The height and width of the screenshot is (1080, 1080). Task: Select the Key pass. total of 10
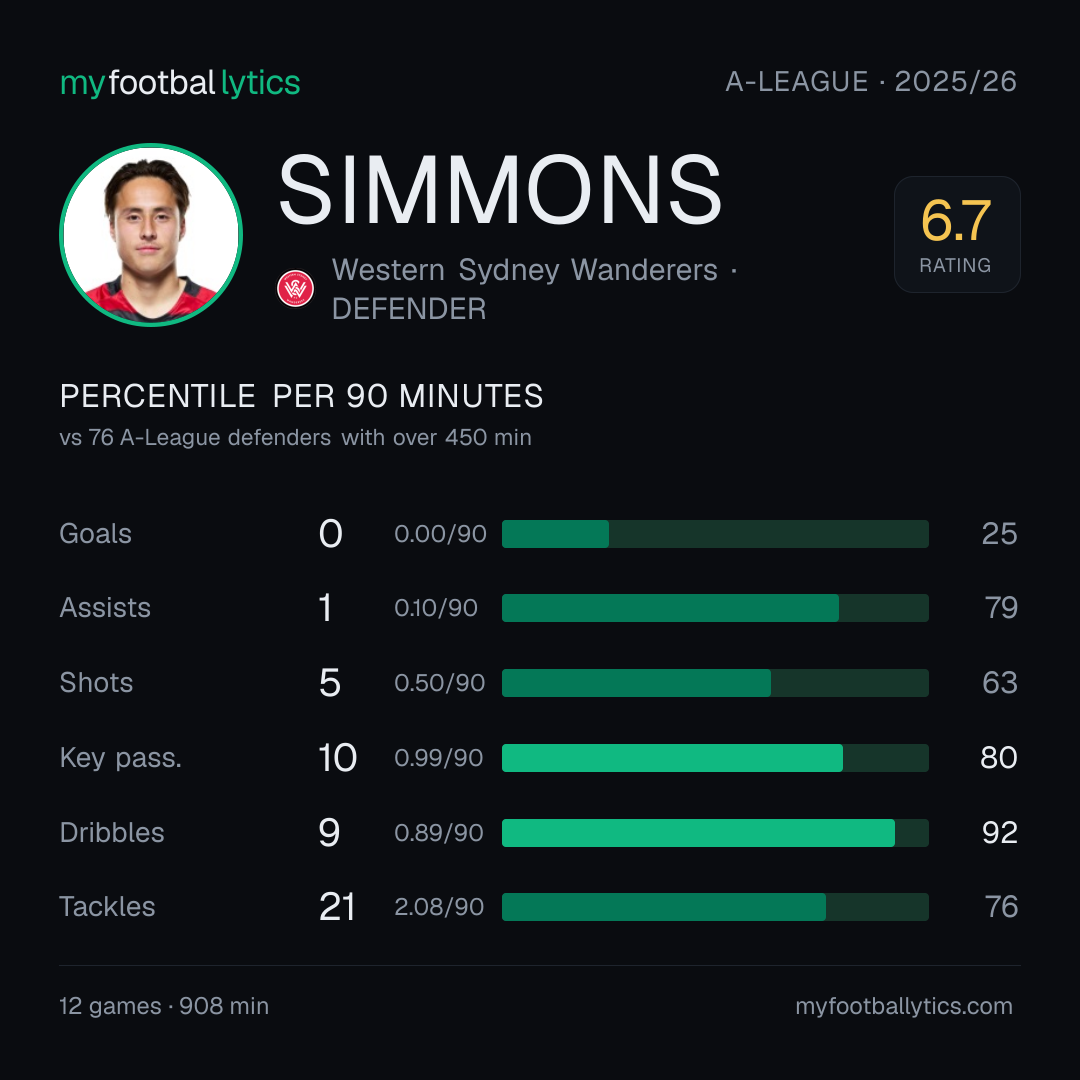pos(338,758)
